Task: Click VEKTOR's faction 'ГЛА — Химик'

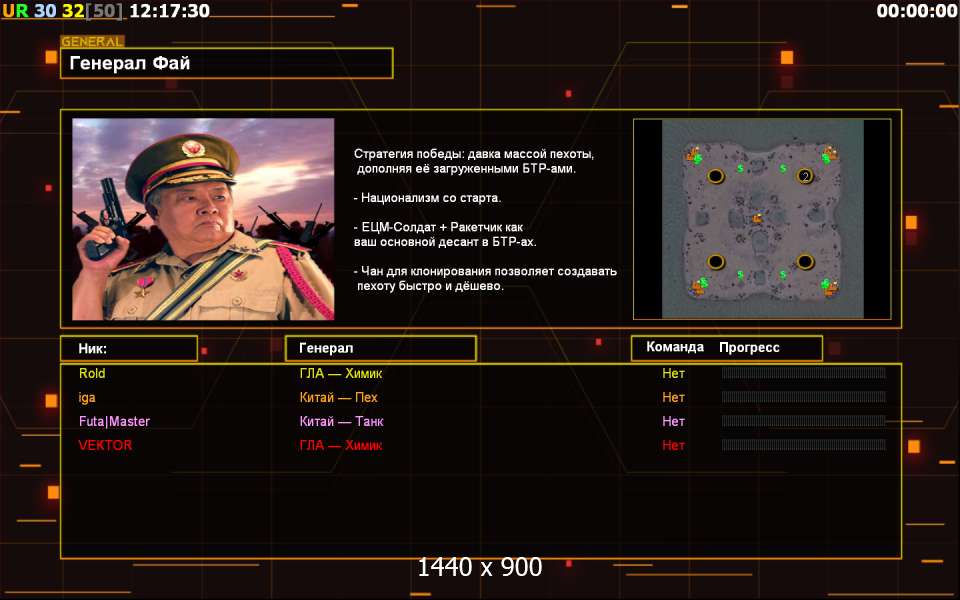Action: coord(341,445)
